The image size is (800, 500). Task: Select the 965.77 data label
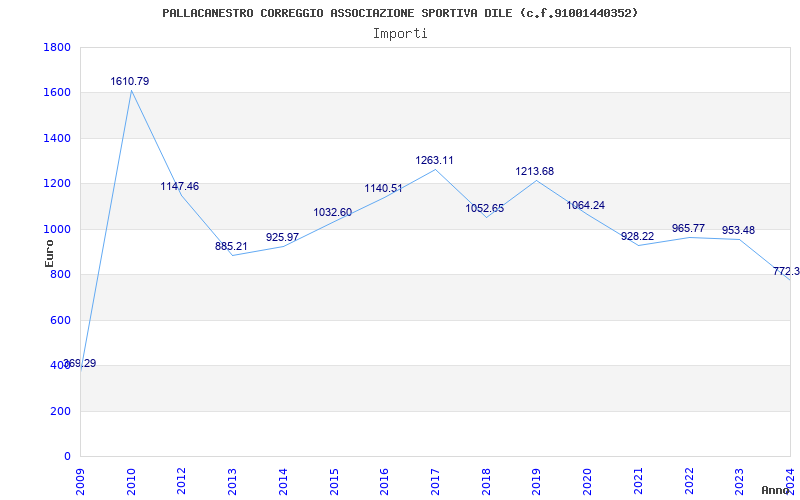[x=688, y=228]
